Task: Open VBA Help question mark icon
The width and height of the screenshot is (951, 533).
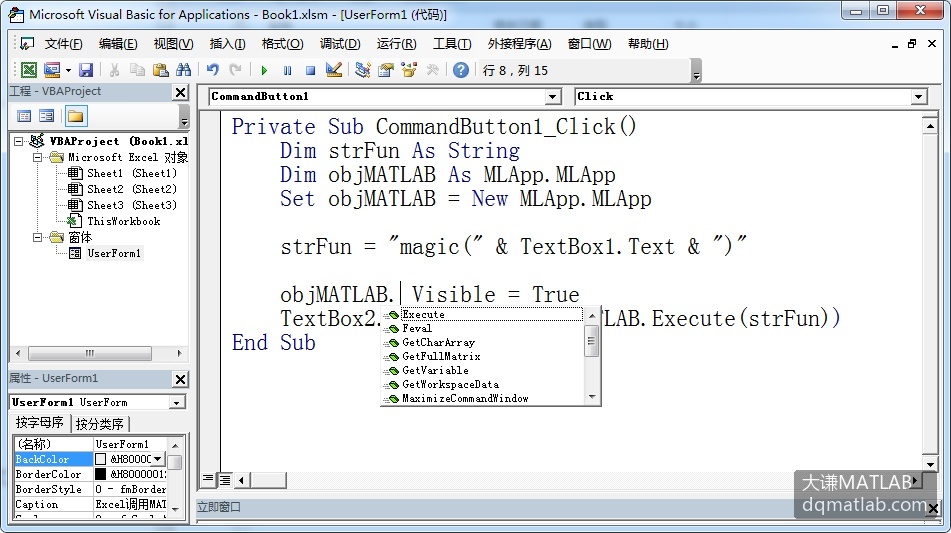Action: (461, 70)
